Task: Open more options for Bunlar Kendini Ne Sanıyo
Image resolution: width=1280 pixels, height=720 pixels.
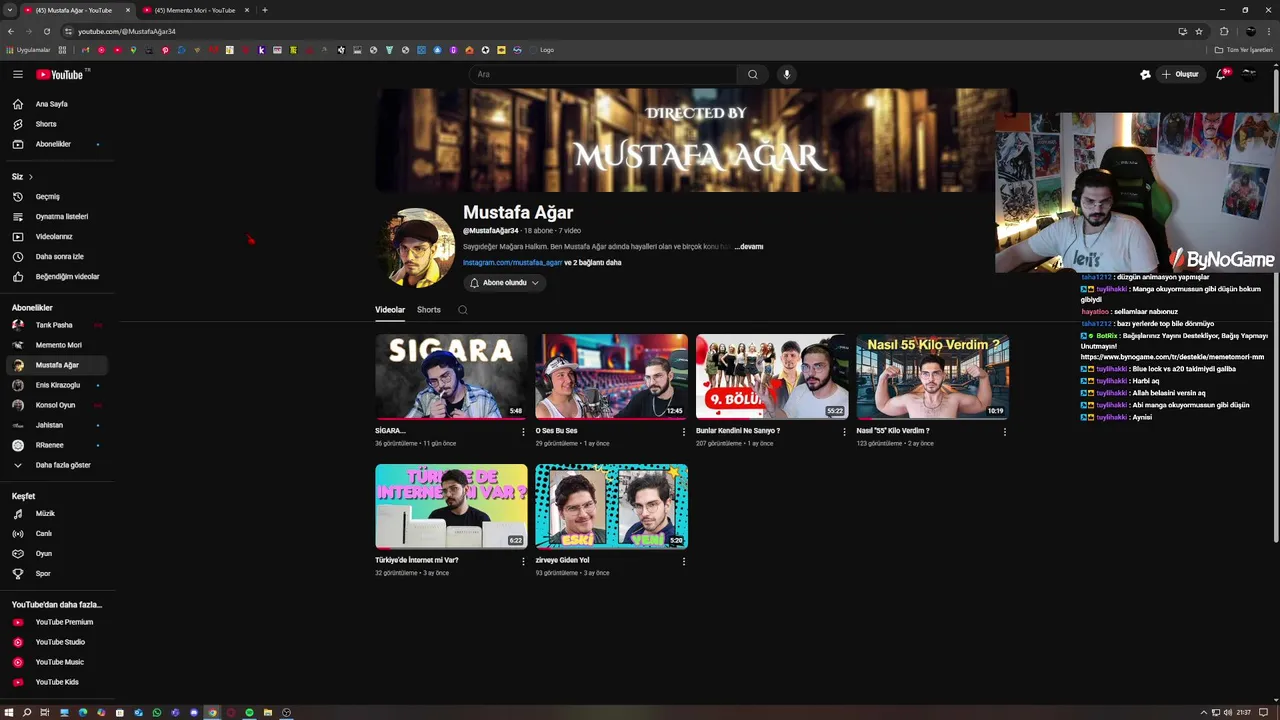Action: 844,432
